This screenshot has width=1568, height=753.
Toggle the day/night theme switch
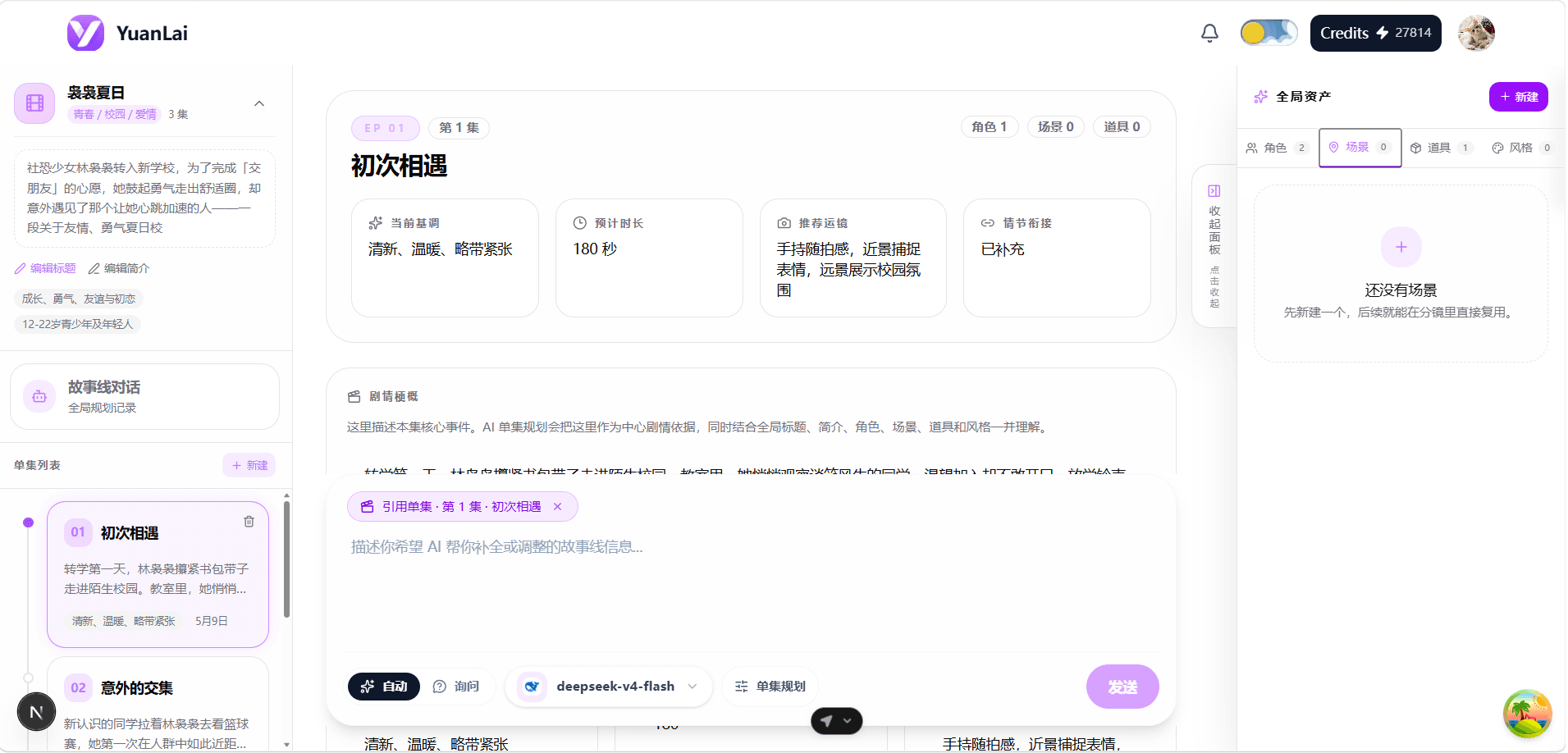[1269, 33]
